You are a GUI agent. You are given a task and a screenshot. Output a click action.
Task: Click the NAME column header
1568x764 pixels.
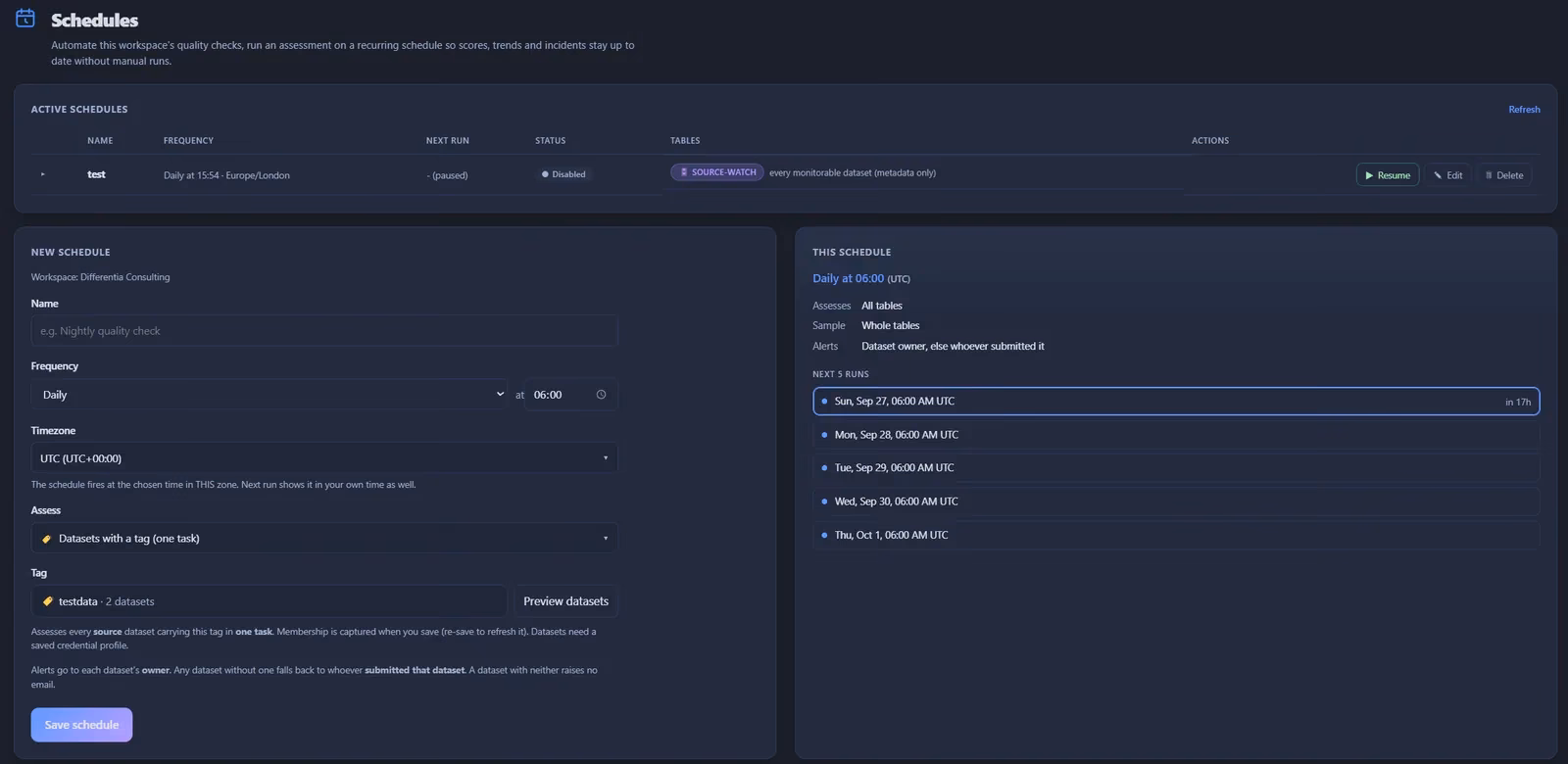(100, 141)
